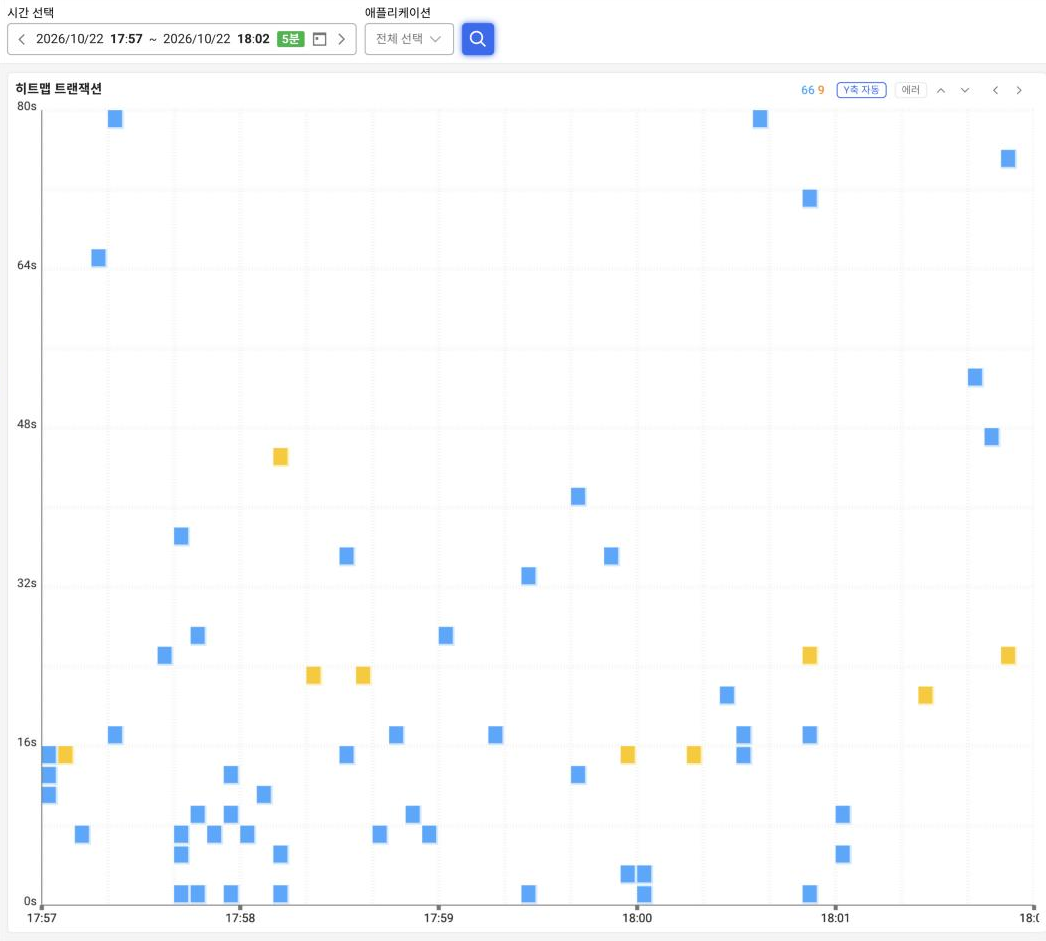Click the 시간 선택 label

tap(31, 12)
